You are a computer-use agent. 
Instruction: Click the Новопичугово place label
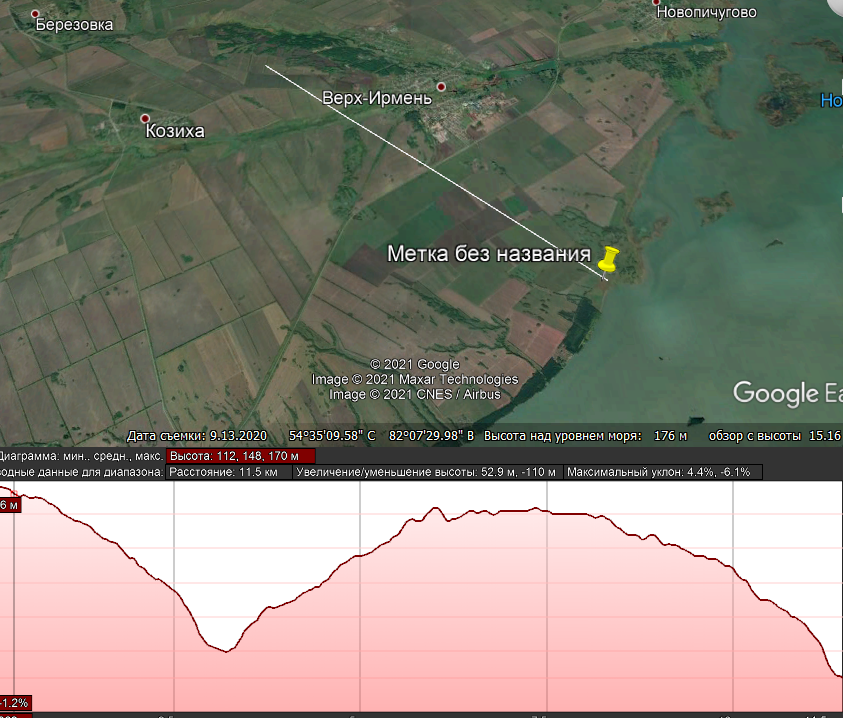click(706, 13)
